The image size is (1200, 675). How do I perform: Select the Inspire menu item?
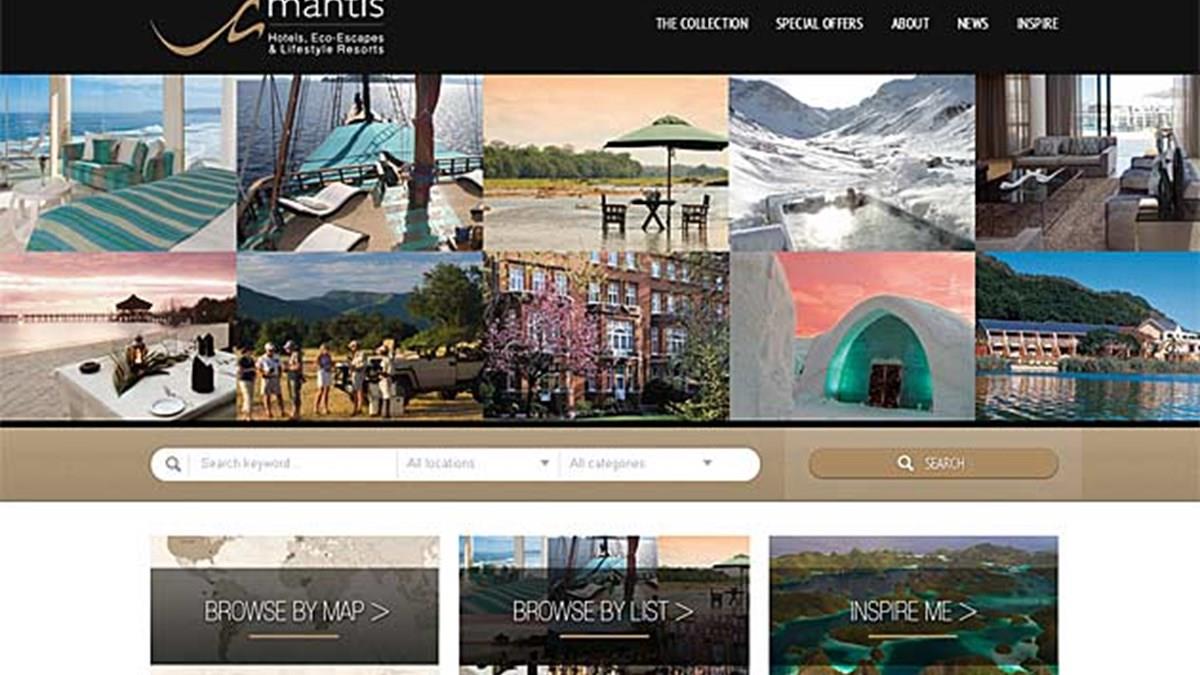1037,23
